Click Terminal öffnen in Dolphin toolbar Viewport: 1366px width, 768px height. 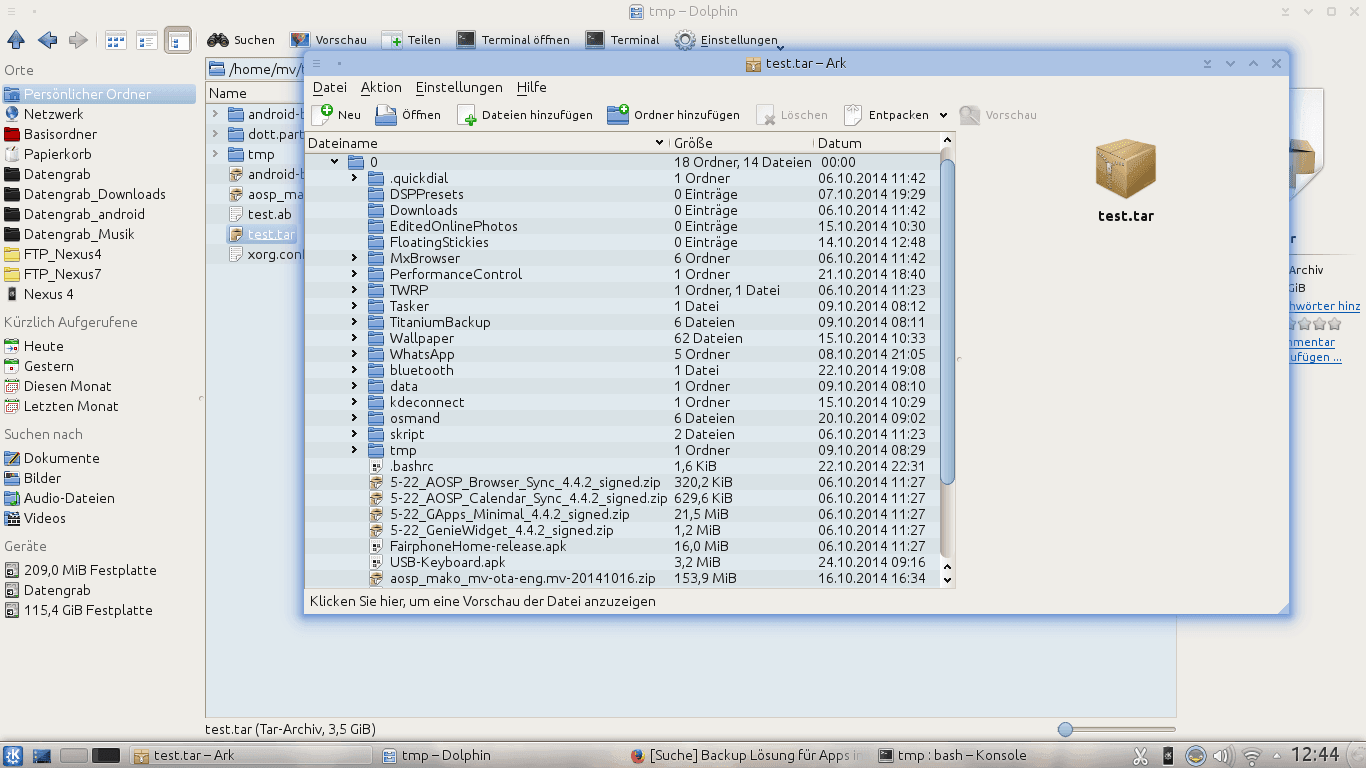coord(513,40)
